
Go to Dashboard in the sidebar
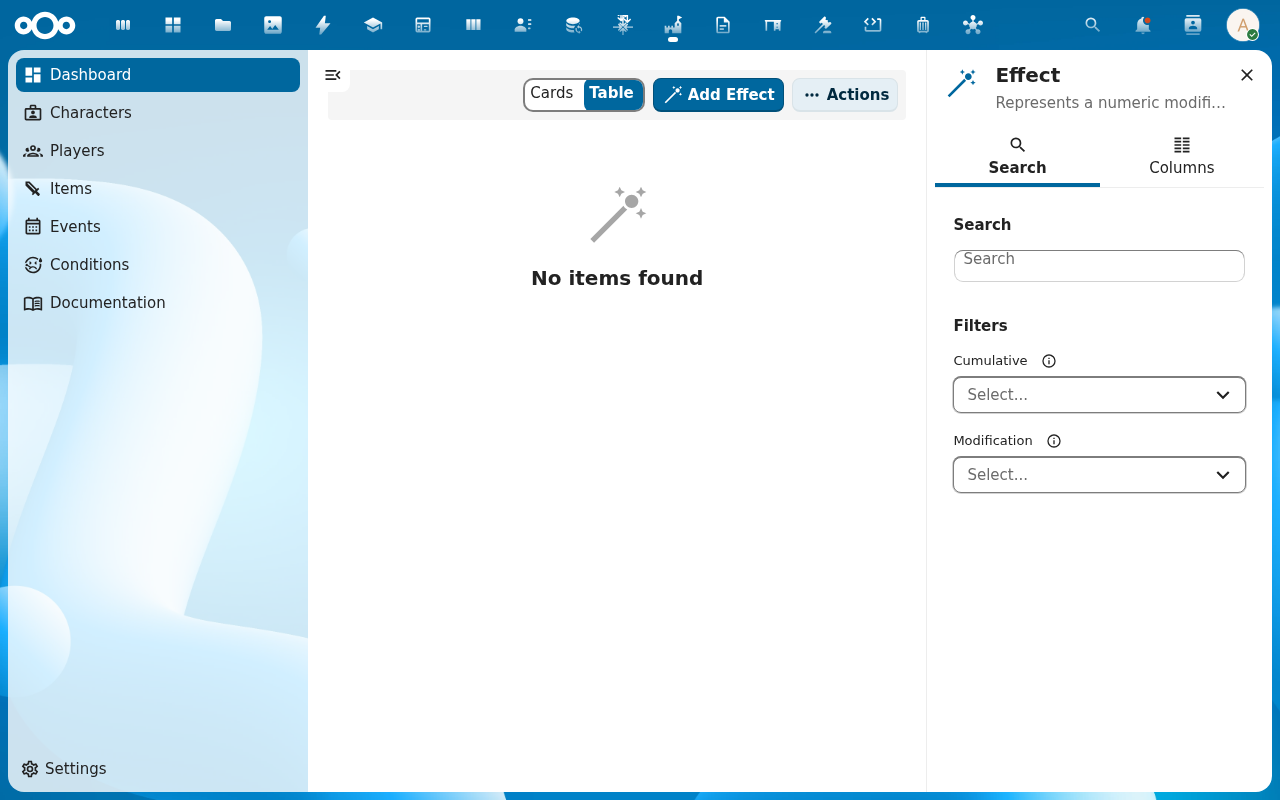pos(158,75)
